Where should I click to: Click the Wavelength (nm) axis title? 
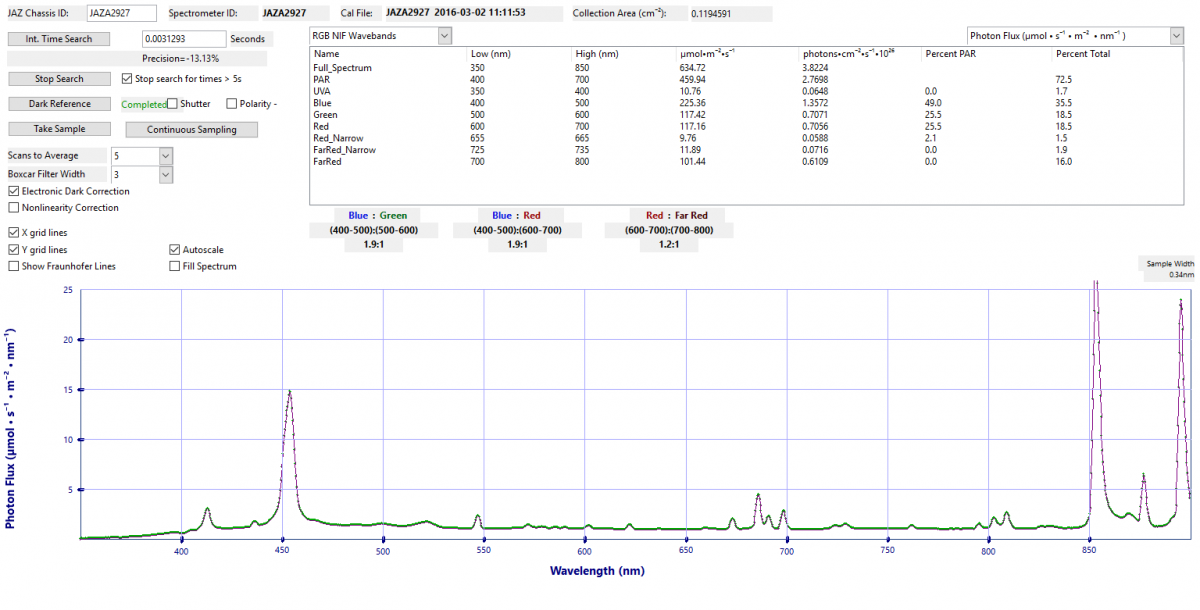(596, 571)
